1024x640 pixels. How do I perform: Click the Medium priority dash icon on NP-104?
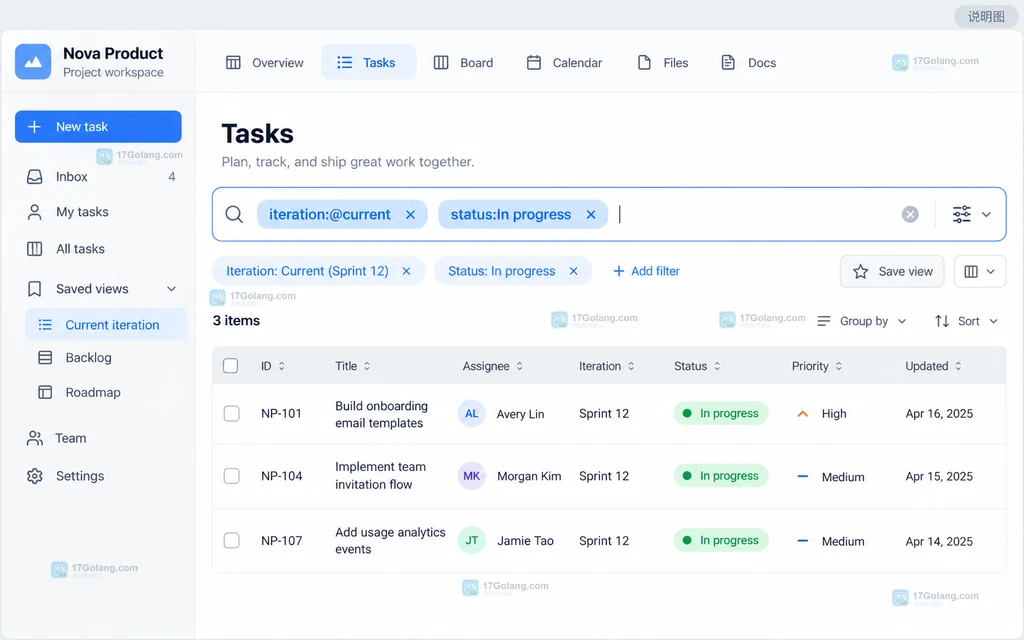coord(803,477)
